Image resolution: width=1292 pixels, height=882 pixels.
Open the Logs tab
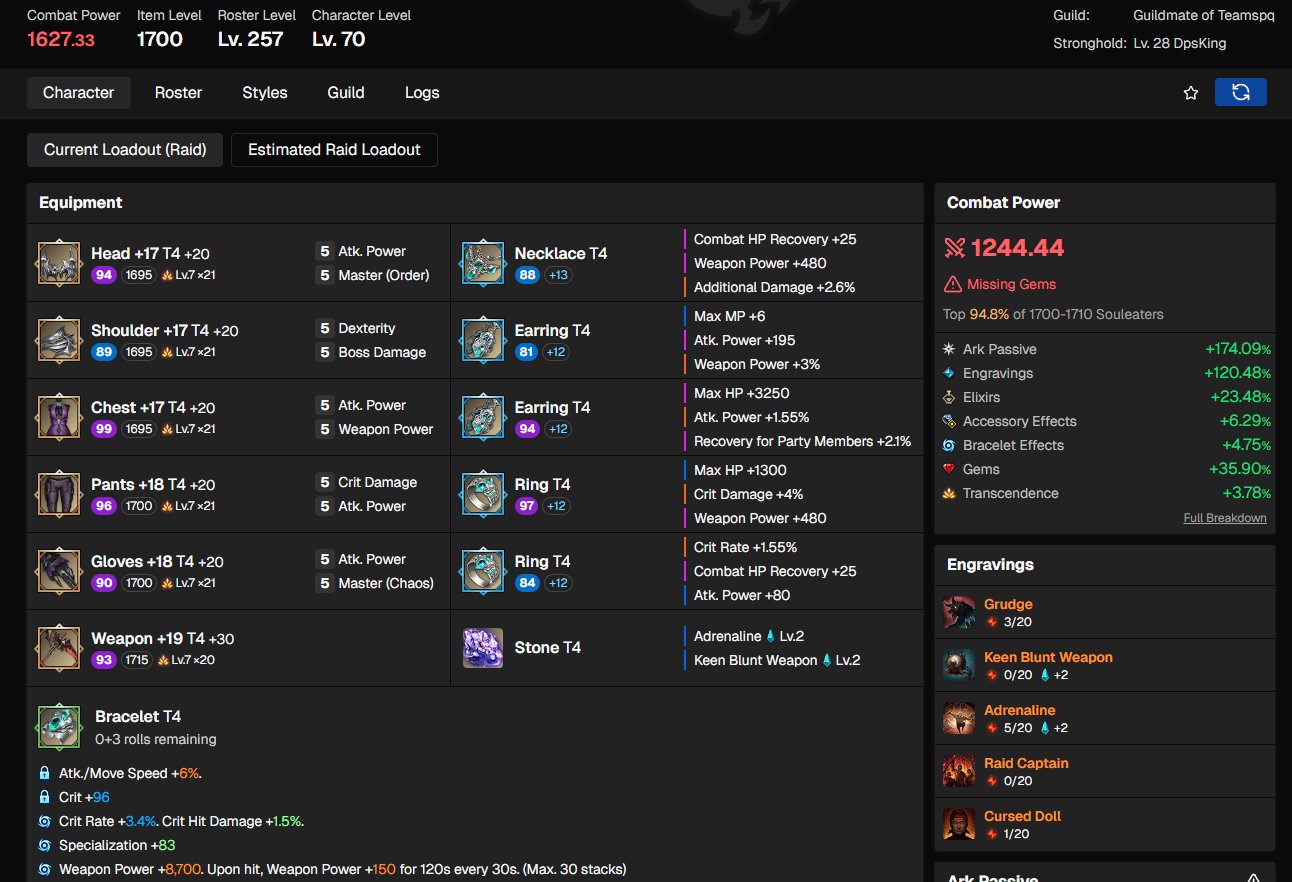point(421,93)
